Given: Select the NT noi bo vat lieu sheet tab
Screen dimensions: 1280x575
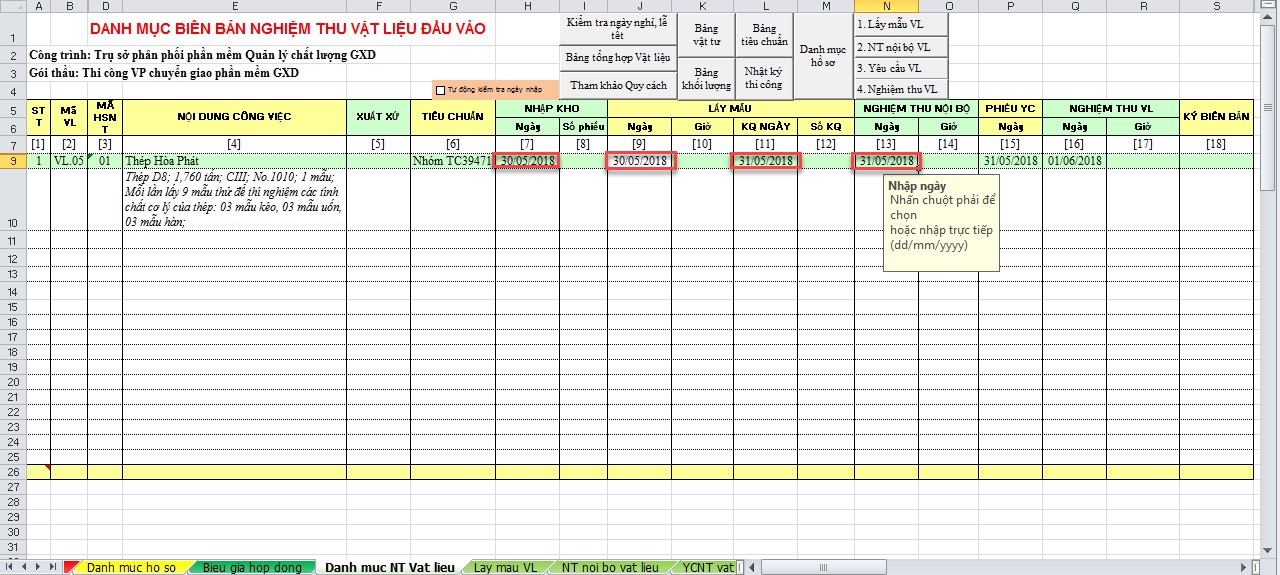Looking at the screenshot, I should pyautogui.click(x=610, y=567).
